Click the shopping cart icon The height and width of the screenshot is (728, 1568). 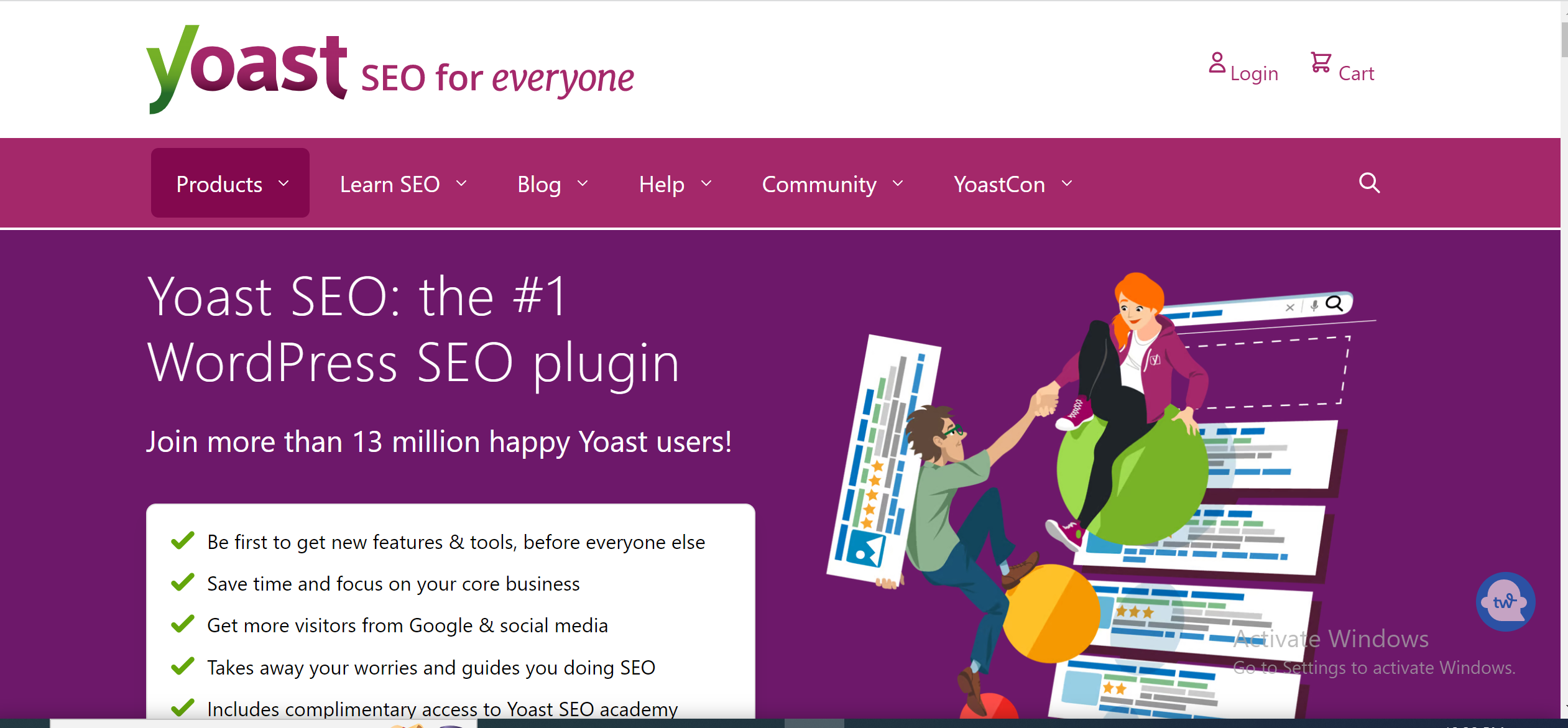pos(1321,62)
